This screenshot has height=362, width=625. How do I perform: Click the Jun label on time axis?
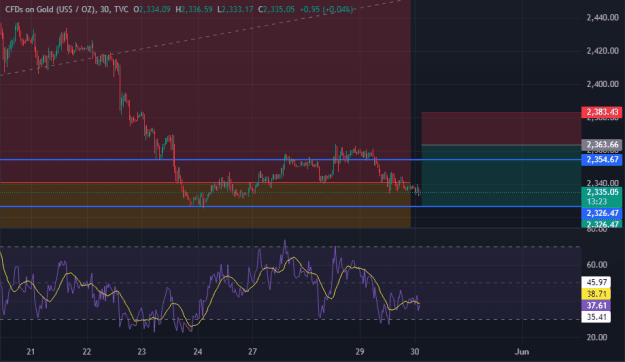coord(522,352)
